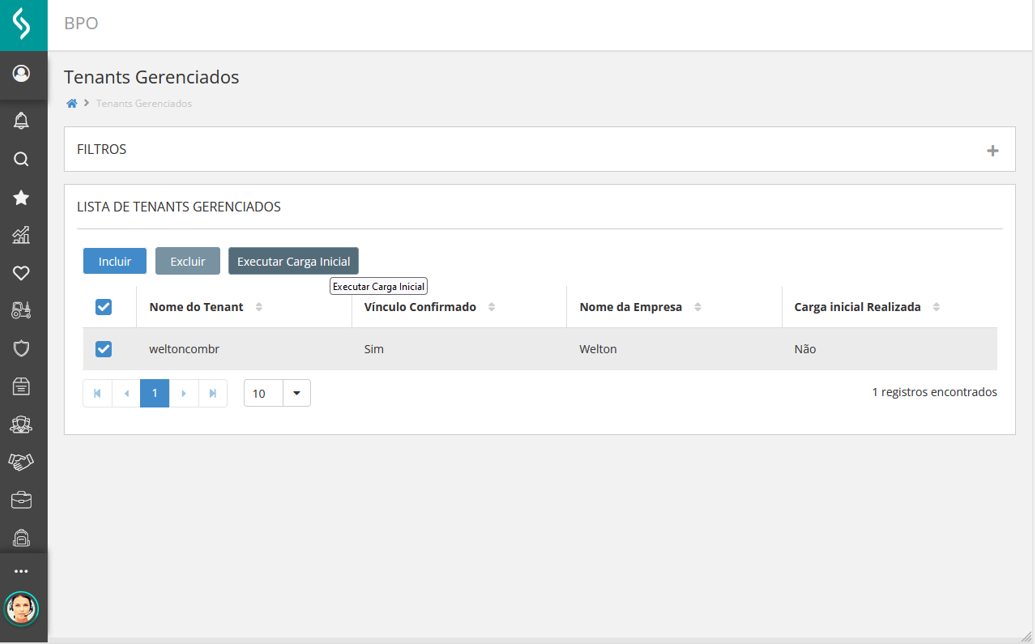Open the tractor icon module

21,311
